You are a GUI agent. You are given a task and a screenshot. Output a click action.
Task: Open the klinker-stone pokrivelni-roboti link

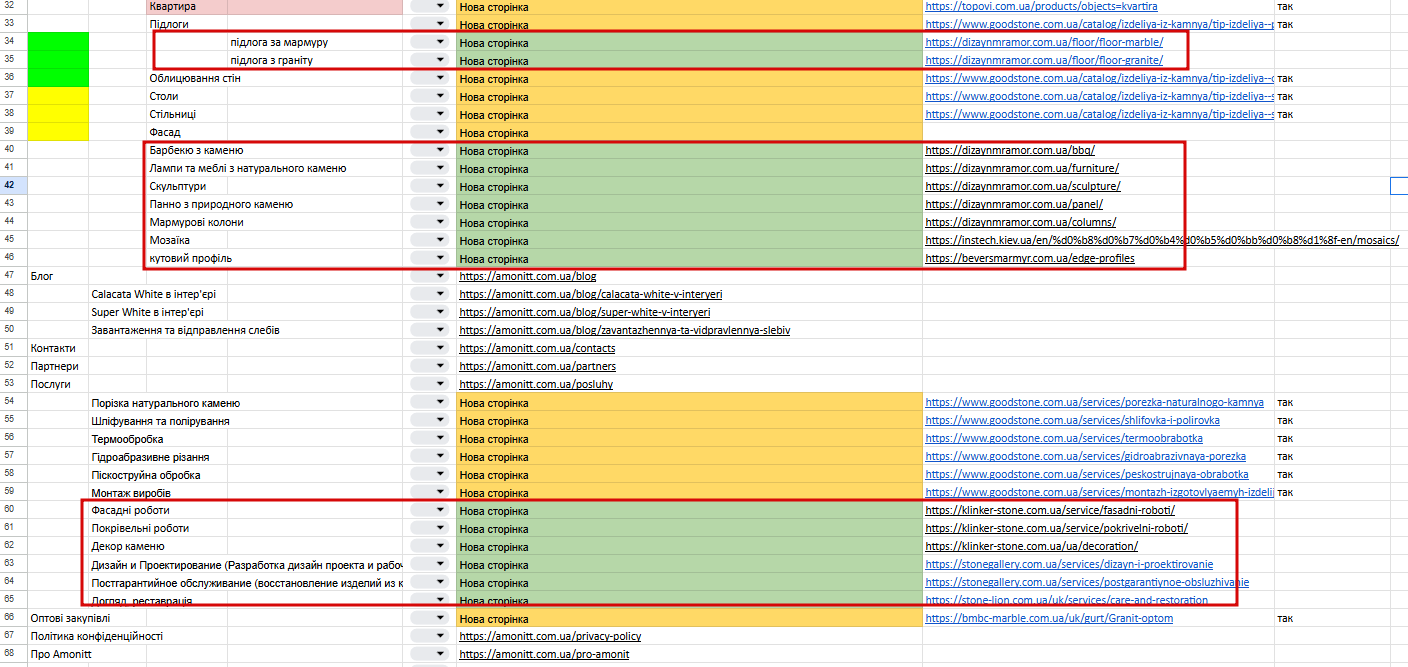click(x=1057, y=529)
